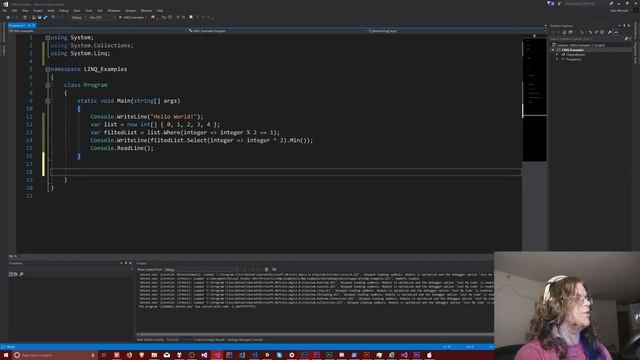Open the editor zoom percentage dropdown

coord(15,256)
